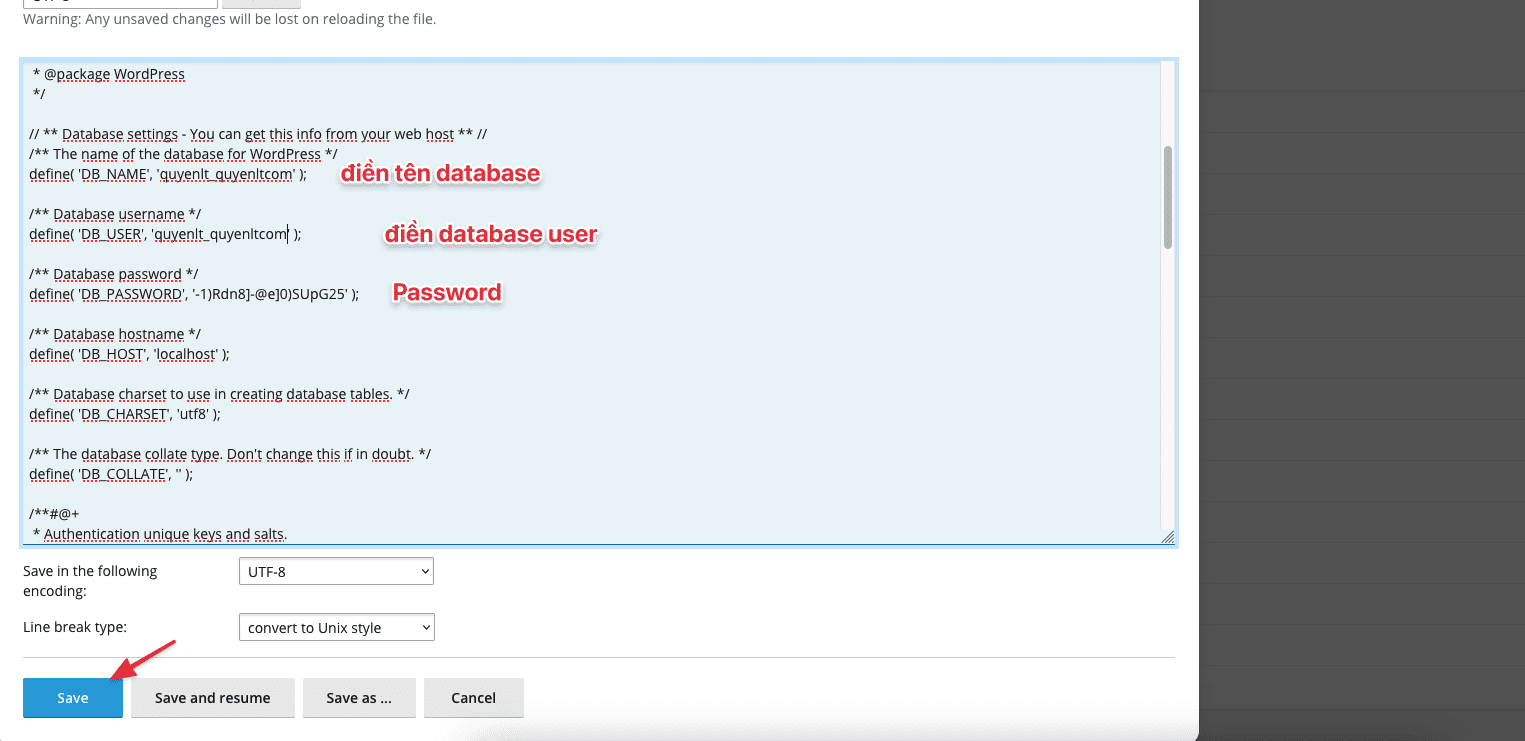The image size is (1525, 741).
Task: Click the 'Authentication unique keys and salts' line
Action: point(165,534)
